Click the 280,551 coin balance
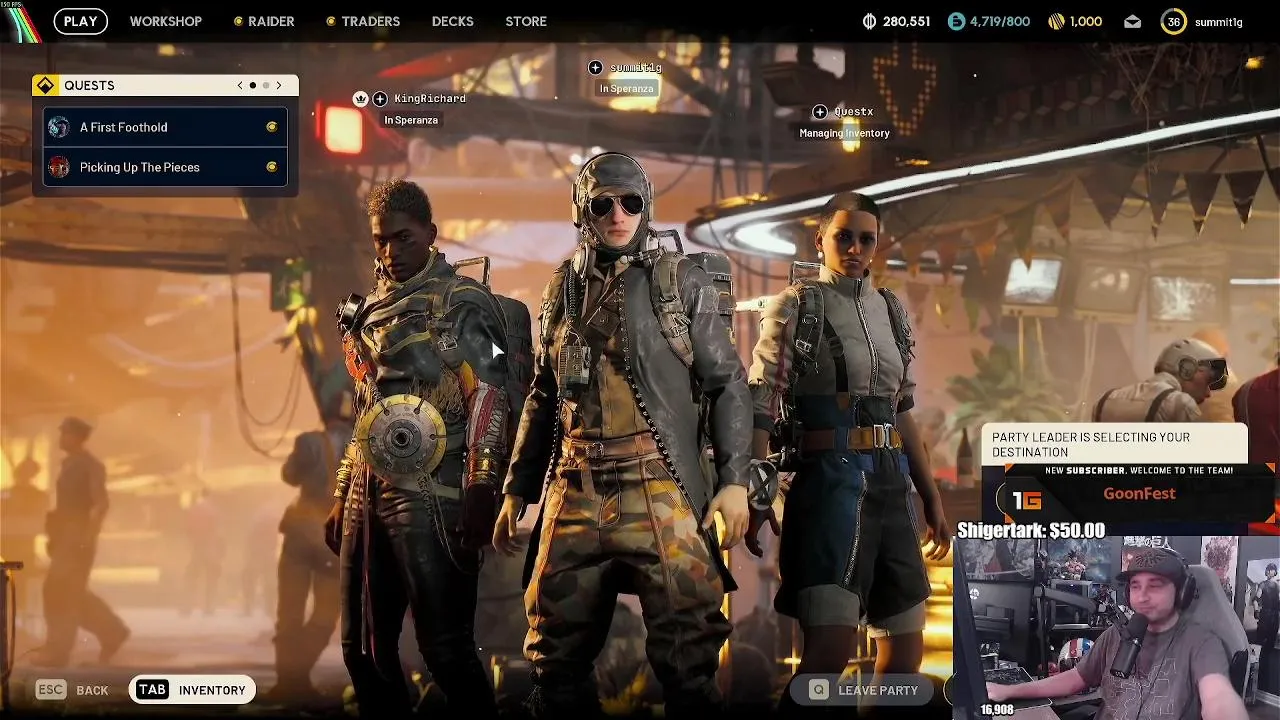This screenshot has height=720, width=1280. point(906,21)
